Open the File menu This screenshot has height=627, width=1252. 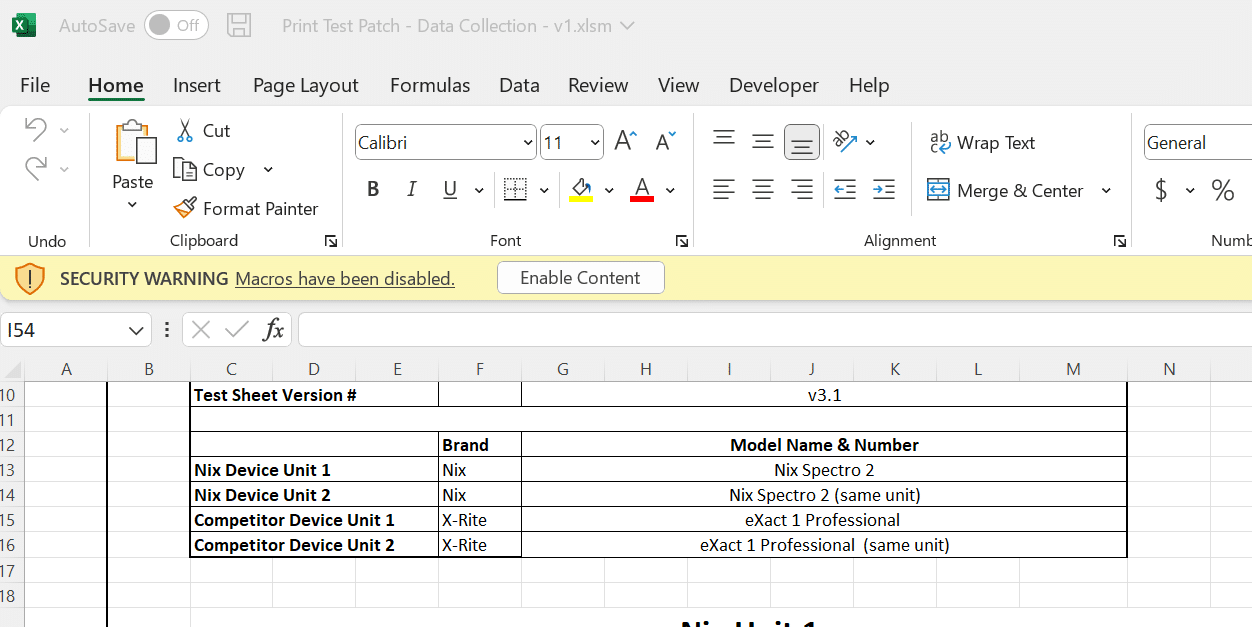point(35,86)
